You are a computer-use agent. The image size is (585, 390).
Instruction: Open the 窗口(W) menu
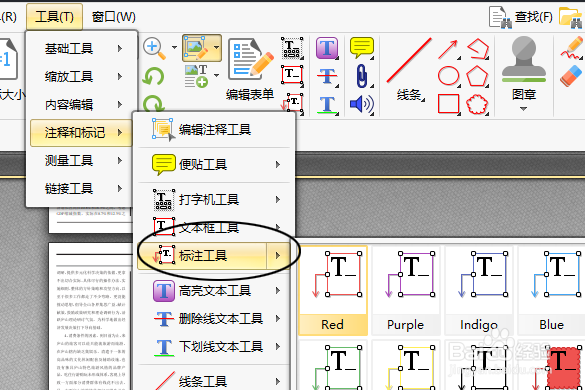click(x=114, y=17)
